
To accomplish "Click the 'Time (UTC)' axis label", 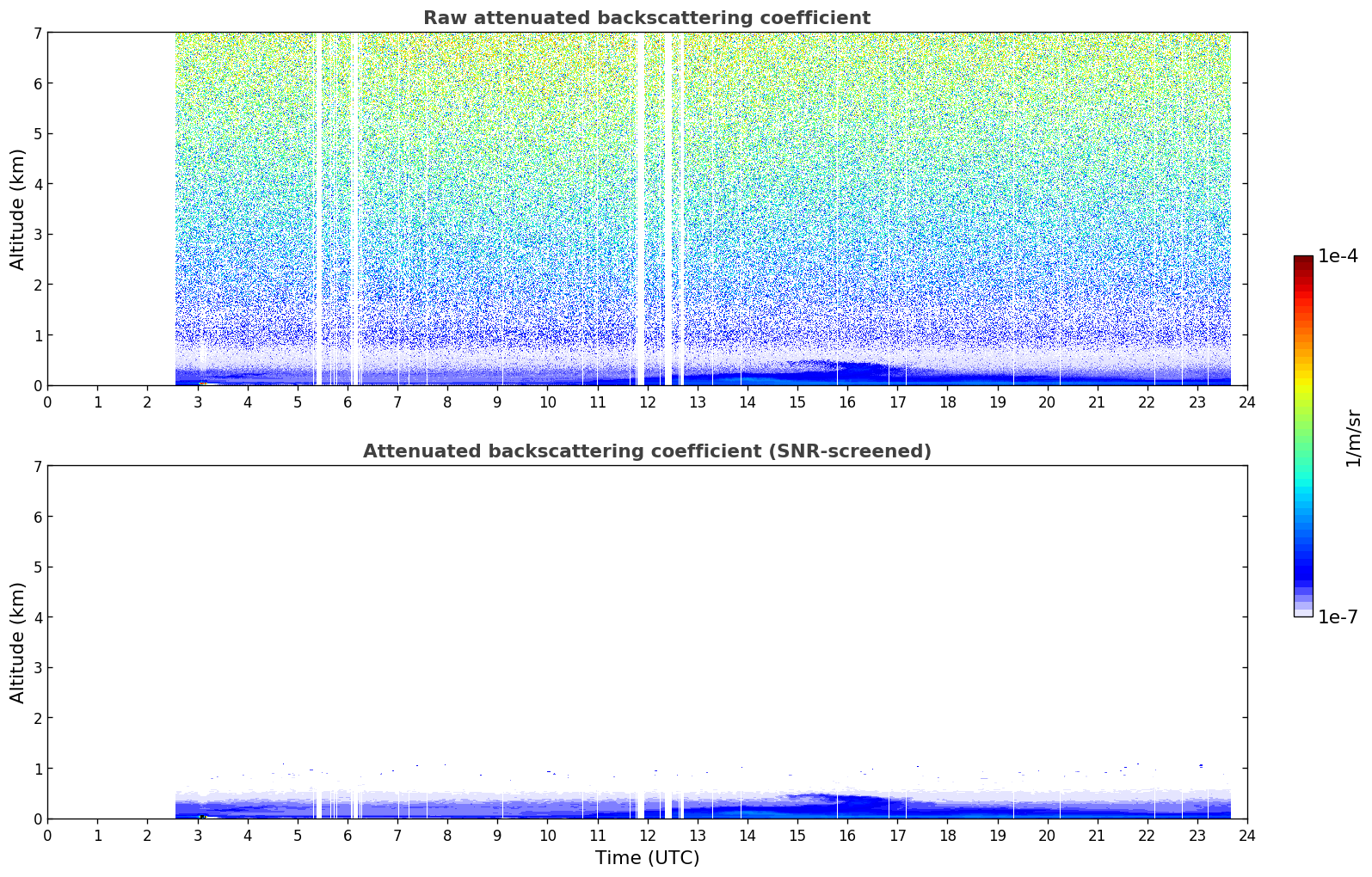I will point(647,858).
